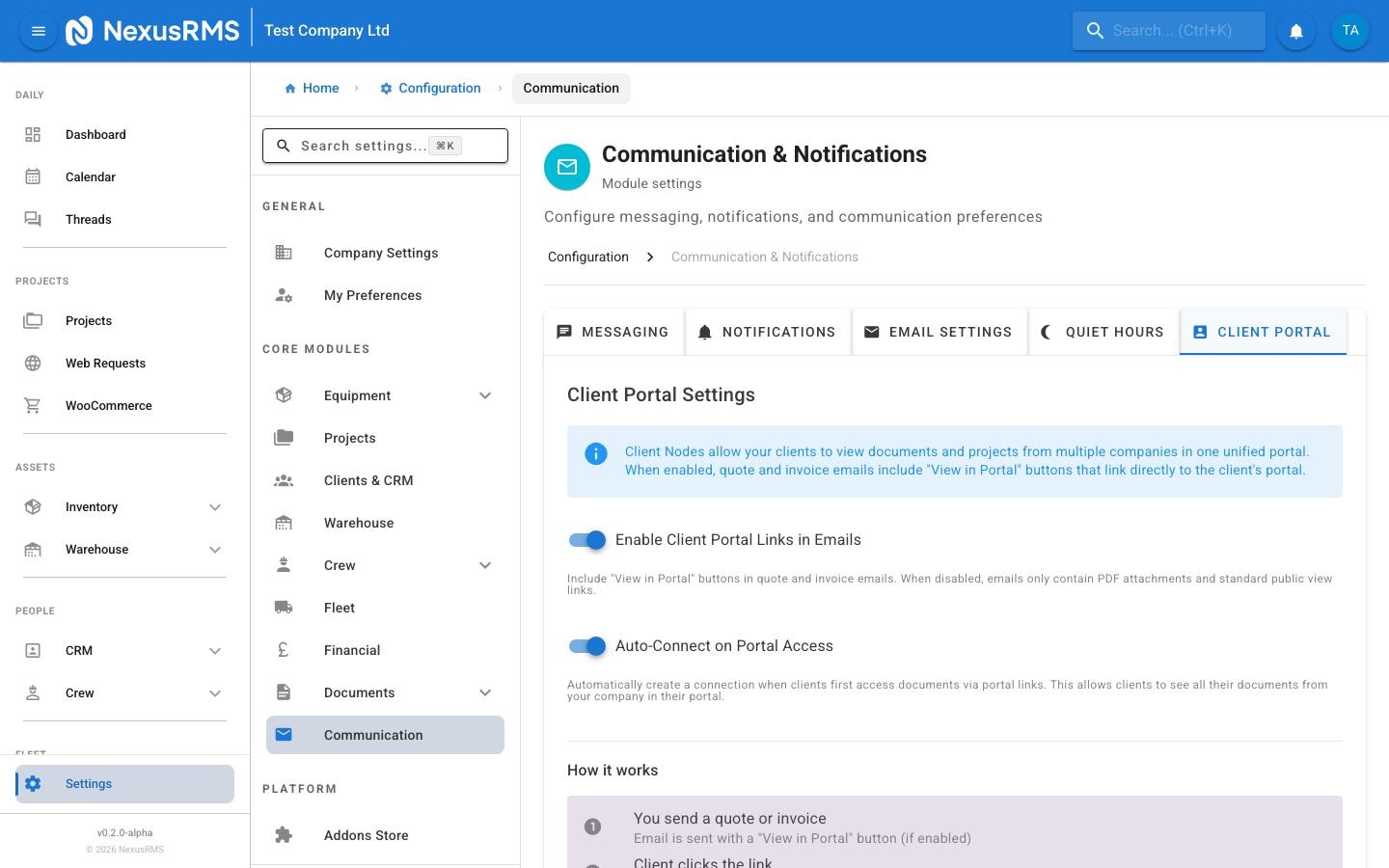Click the Home breadcrumb link
The width and height of the screenshot is (1389, 868).
312,88
